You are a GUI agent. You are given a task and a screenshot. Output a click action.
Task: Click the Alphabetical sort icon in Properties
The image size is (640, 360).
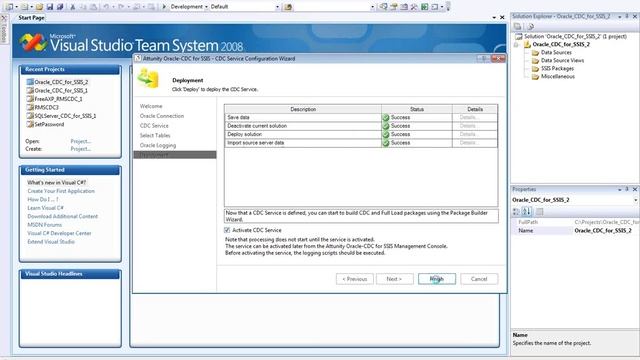click(x=527, y=211)
